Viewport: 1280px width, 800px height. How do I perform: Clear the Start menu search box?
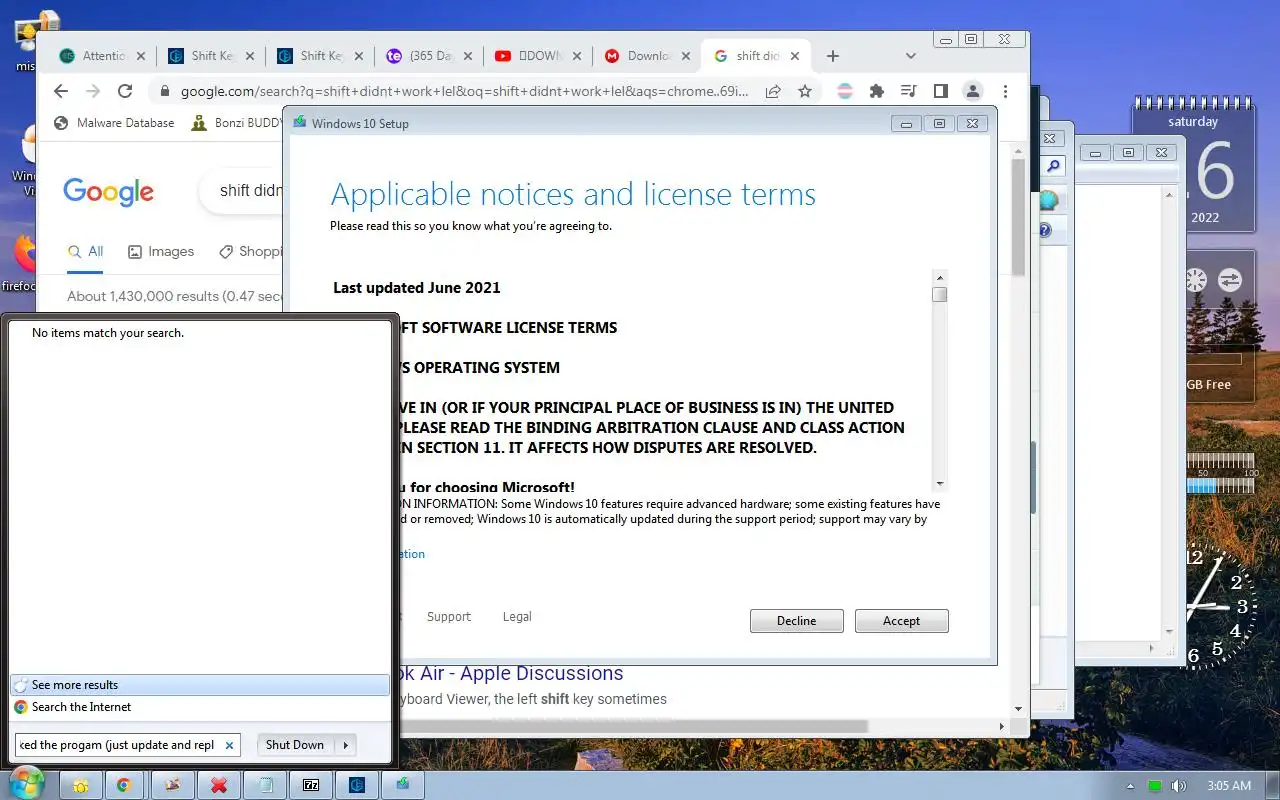229,745
